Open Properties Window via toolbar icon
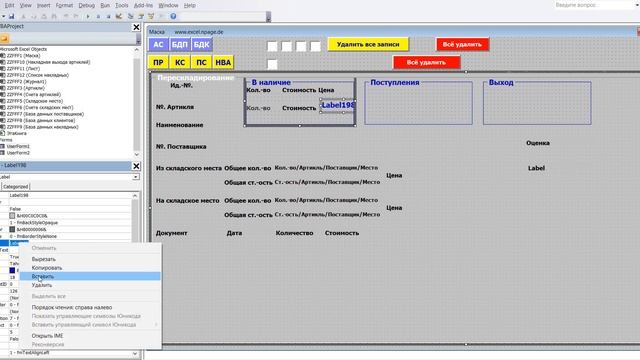This screenshot has height=360, width=640. pos(141,16)
